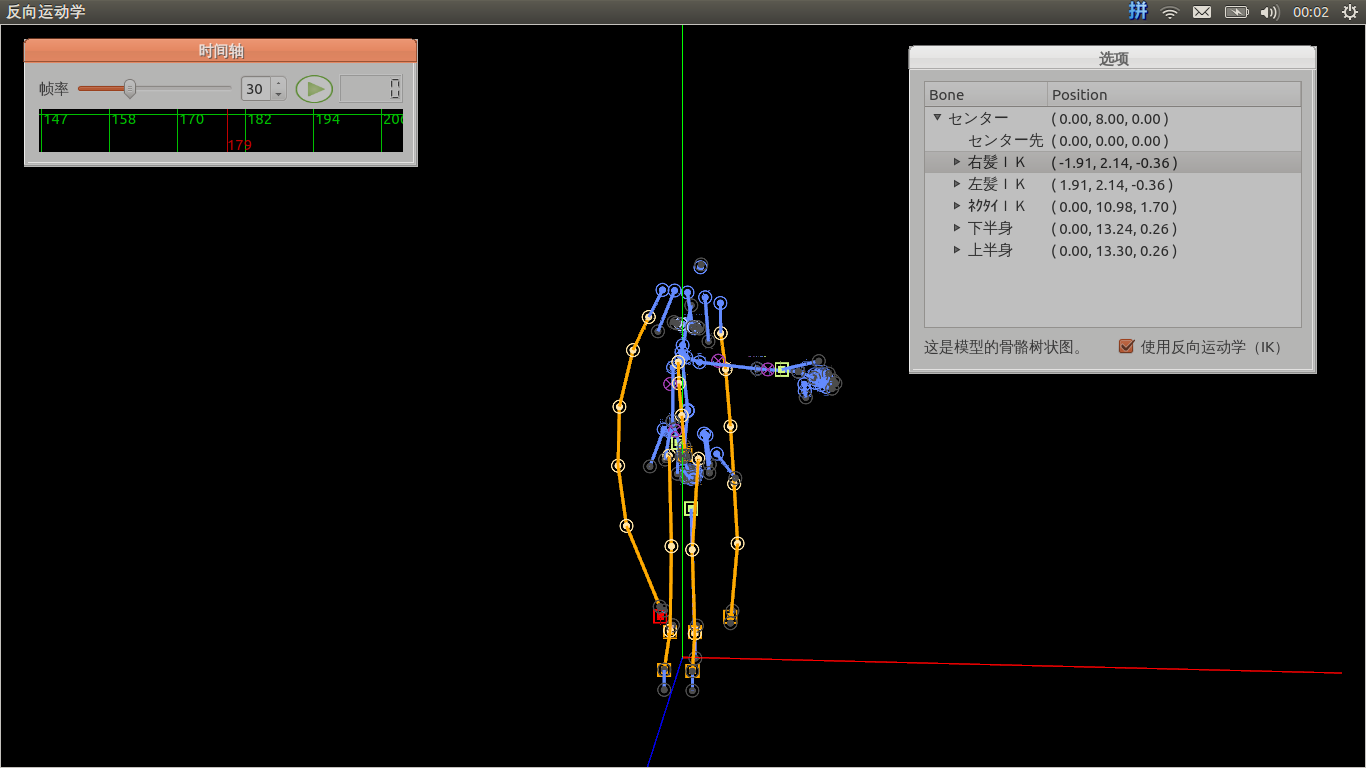Select the センター先 bone row

tap(1005, 141)
